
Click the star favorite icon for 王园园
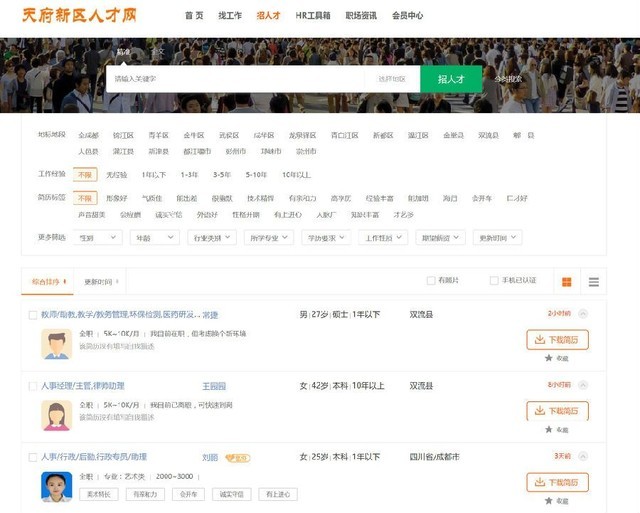coord(548,429)
